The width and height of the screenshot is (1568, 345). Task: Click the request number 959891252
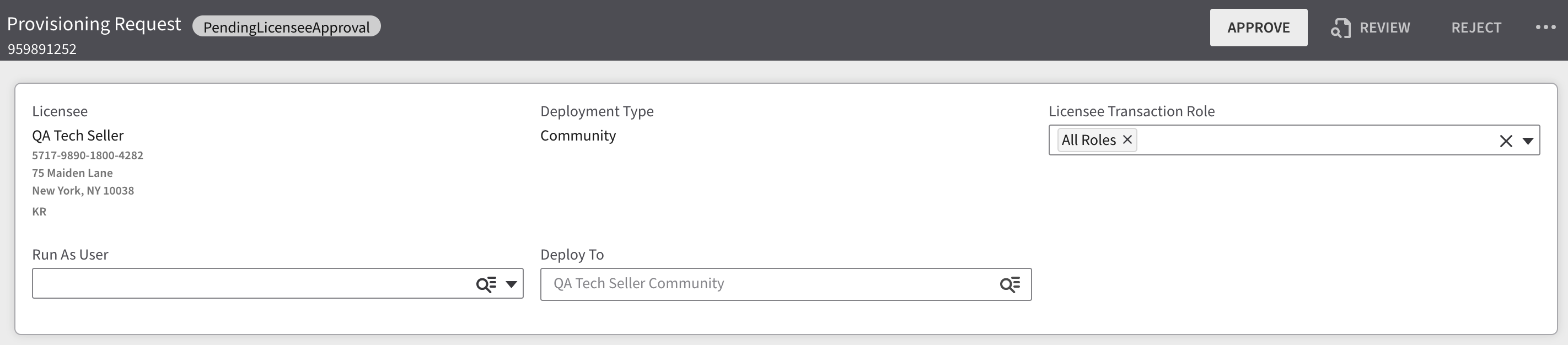[42, 49]
